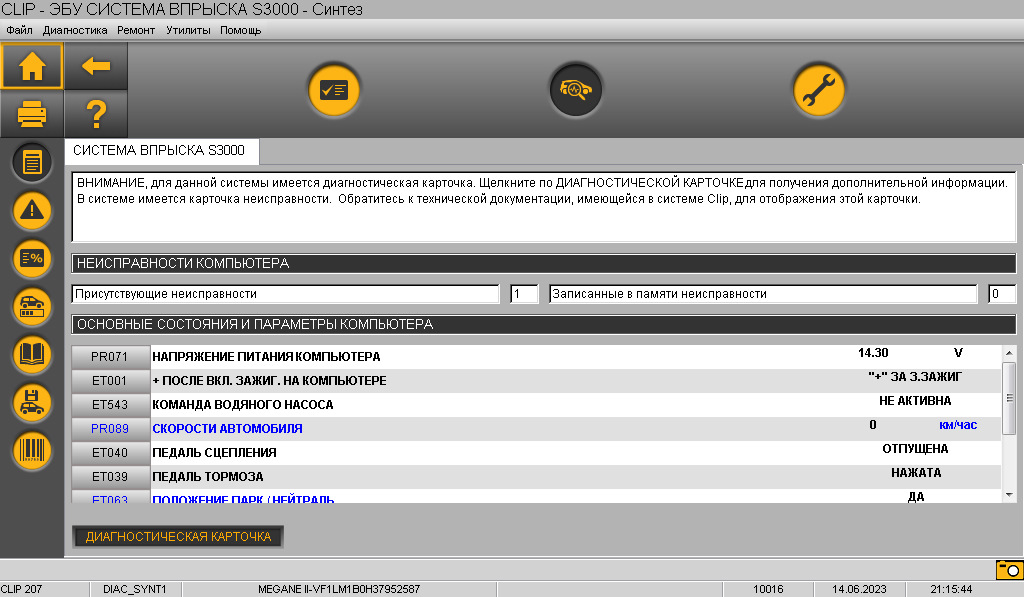
Task: Click the 14.30 voltage value
Action: click(873, 353)
